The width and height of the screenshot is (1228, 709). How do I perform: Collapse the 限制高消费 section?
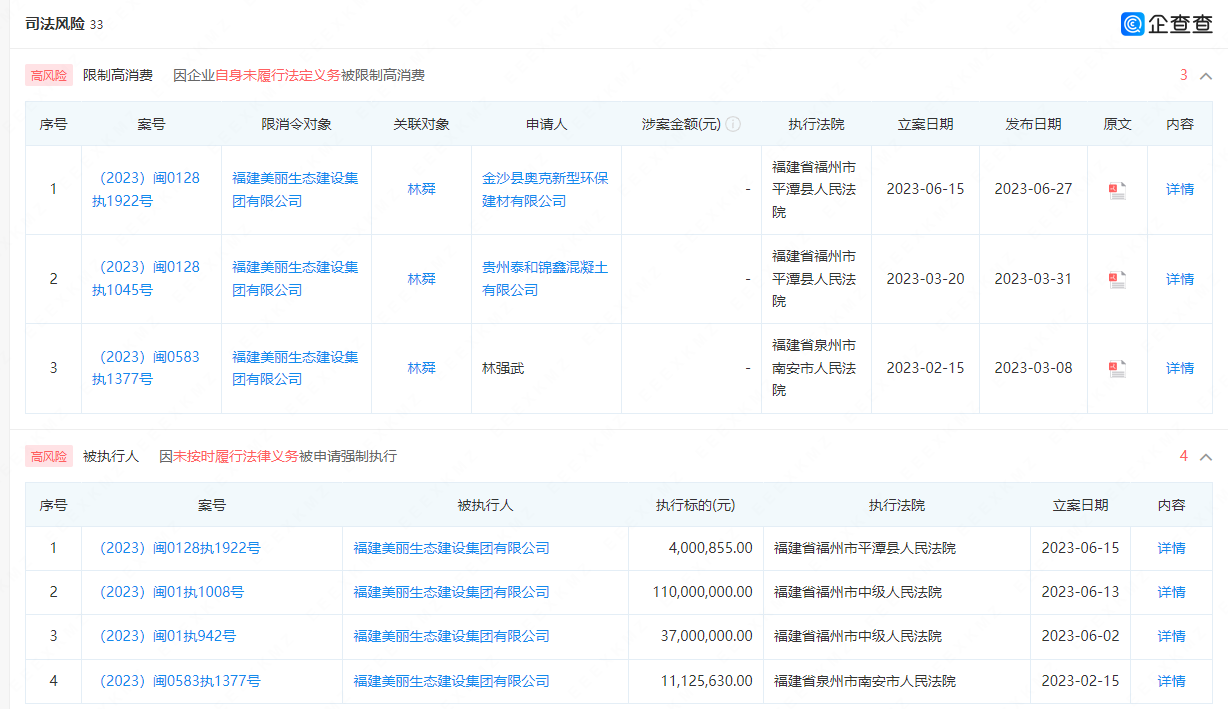click(x=1206, y=76)
